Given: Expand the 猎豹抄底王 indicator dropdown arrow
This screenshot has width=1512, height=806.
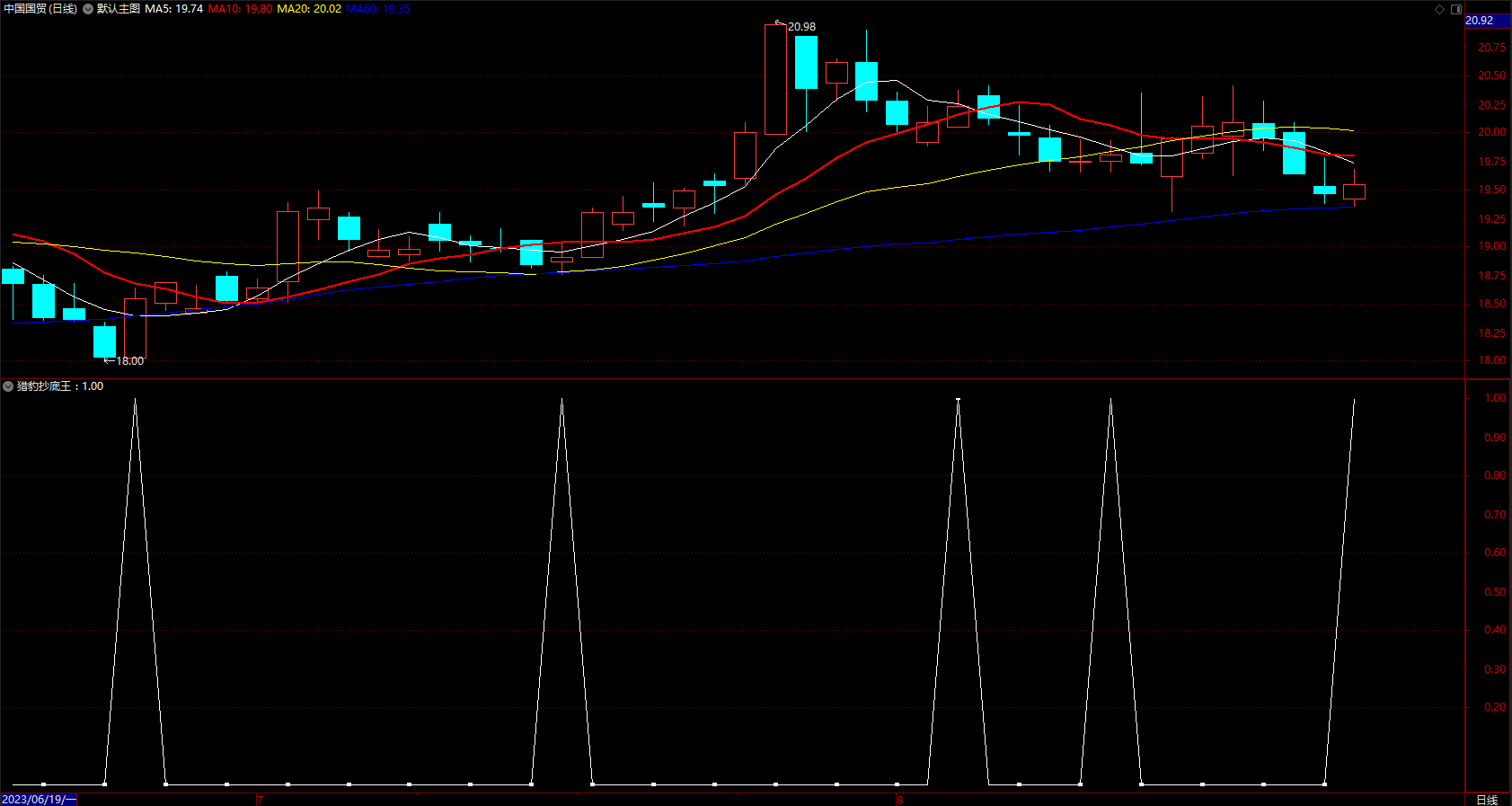Looking at the screenshot, I should (8, 386).
